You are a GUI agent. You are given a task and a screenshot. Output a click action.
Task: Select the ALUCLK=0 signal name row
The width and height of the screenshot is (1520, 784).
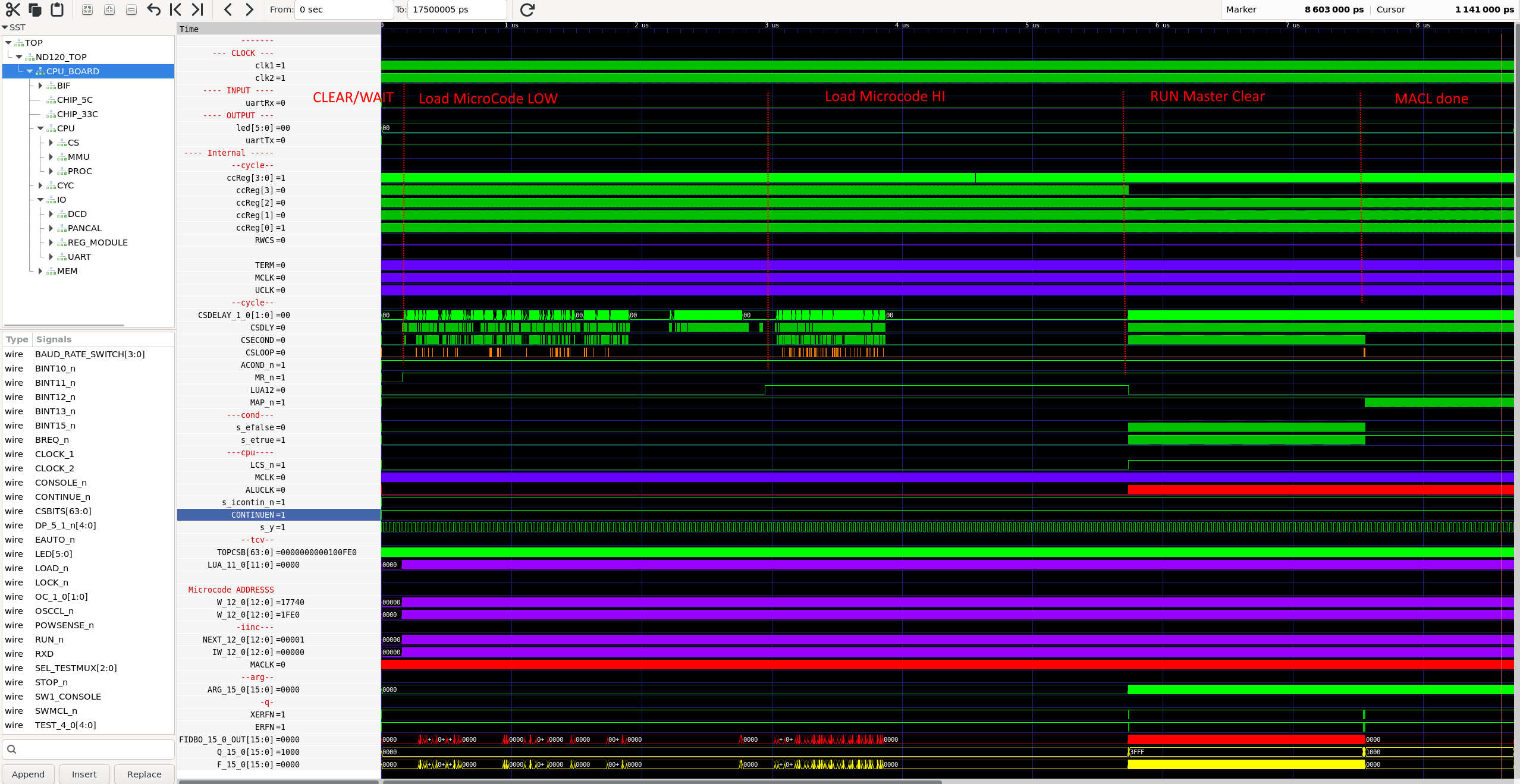pyautogui.click(x=279, y=490)
